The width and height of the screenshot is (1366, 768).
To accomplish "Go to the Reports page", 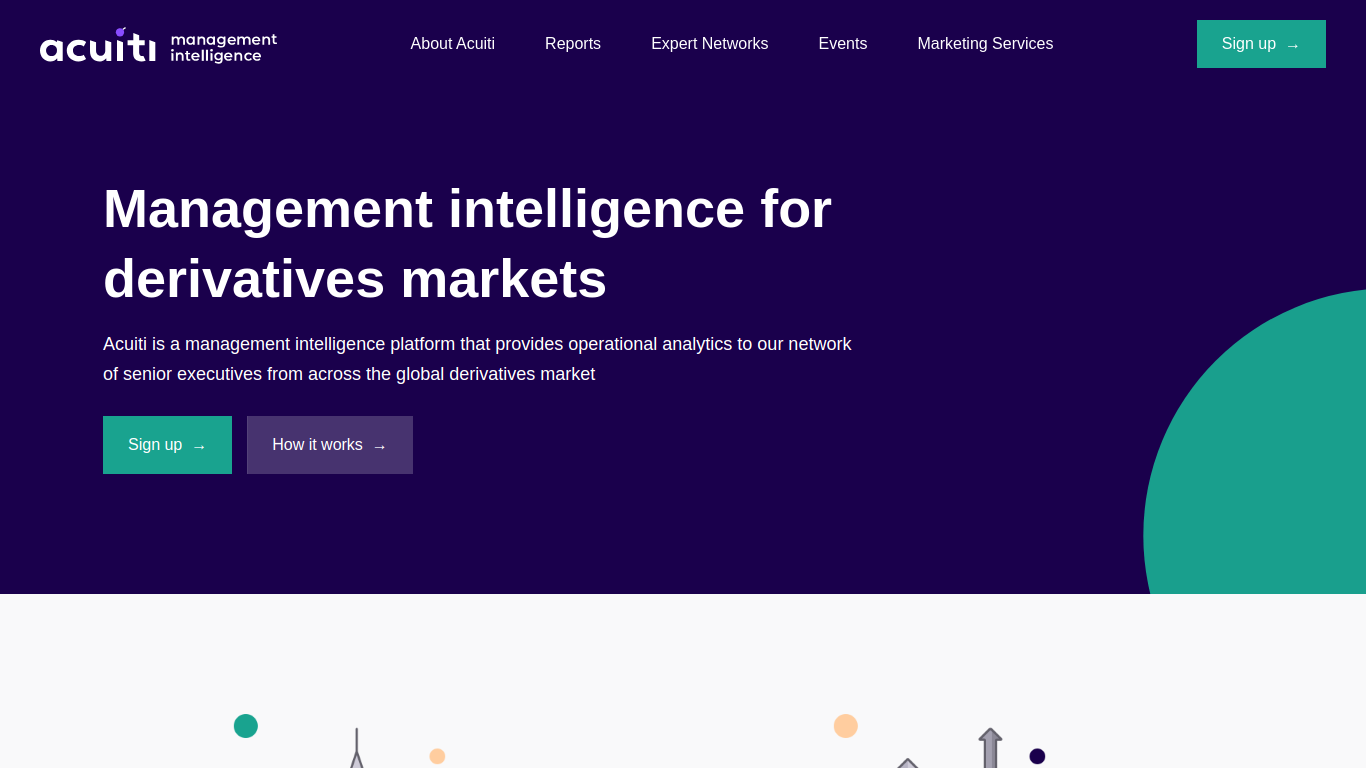I will pos(573,44).
